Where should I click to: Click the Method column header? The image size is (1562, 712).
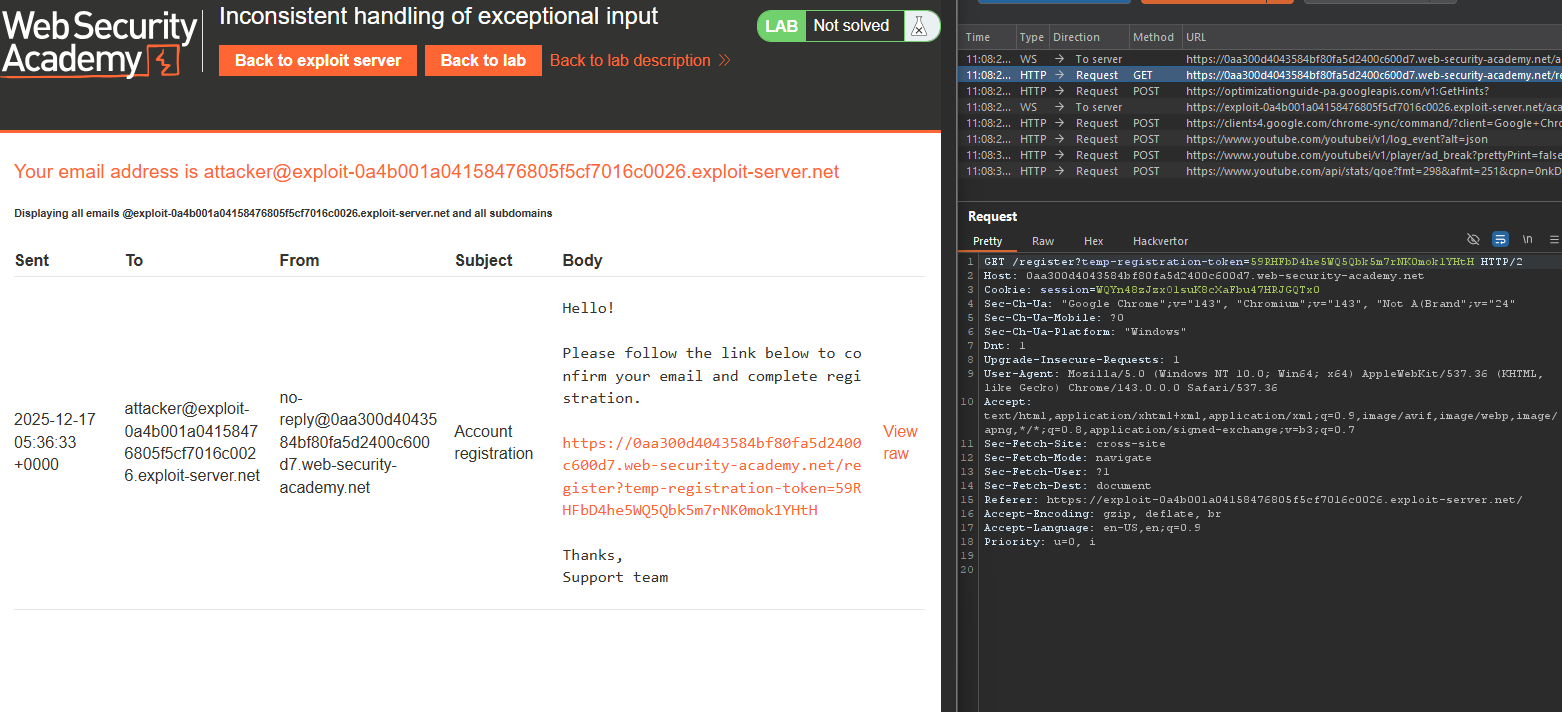pos(1153,37)
